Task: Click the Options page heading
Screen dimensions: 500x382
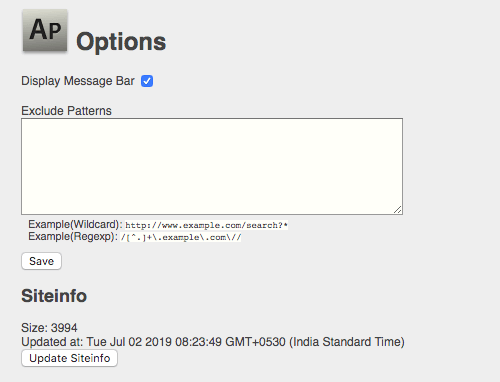Action: tap(121, 42)
